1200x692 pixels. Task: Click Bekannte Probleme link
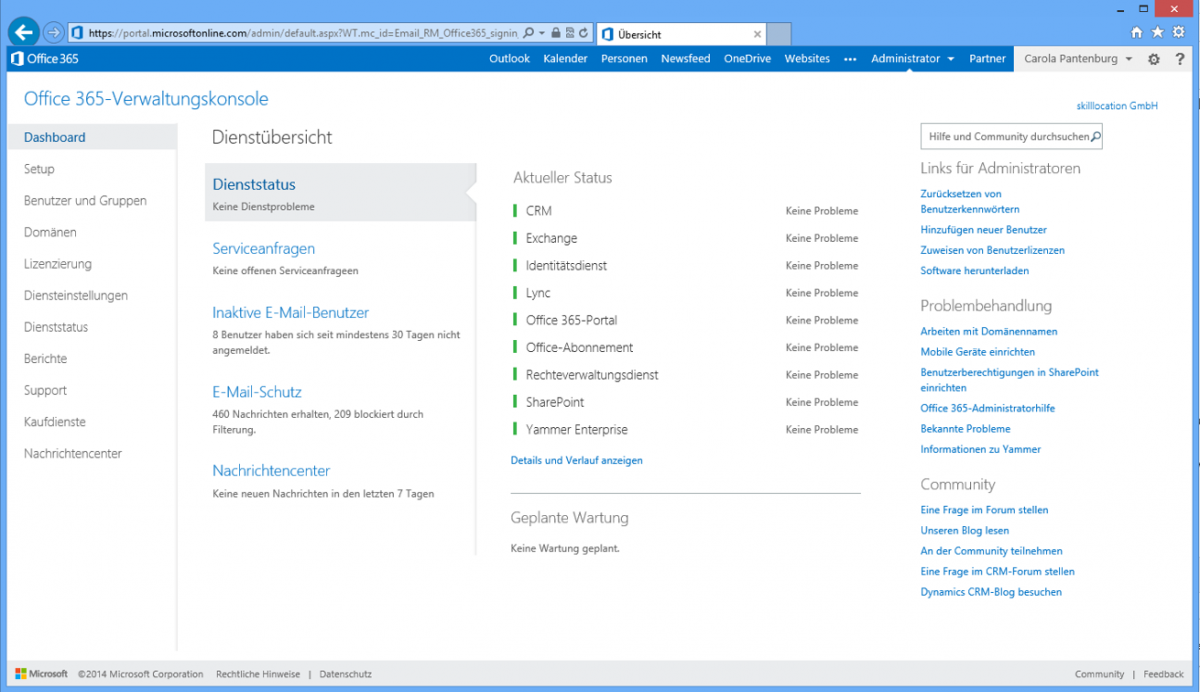pyautogui.click(x=966, y=429)
